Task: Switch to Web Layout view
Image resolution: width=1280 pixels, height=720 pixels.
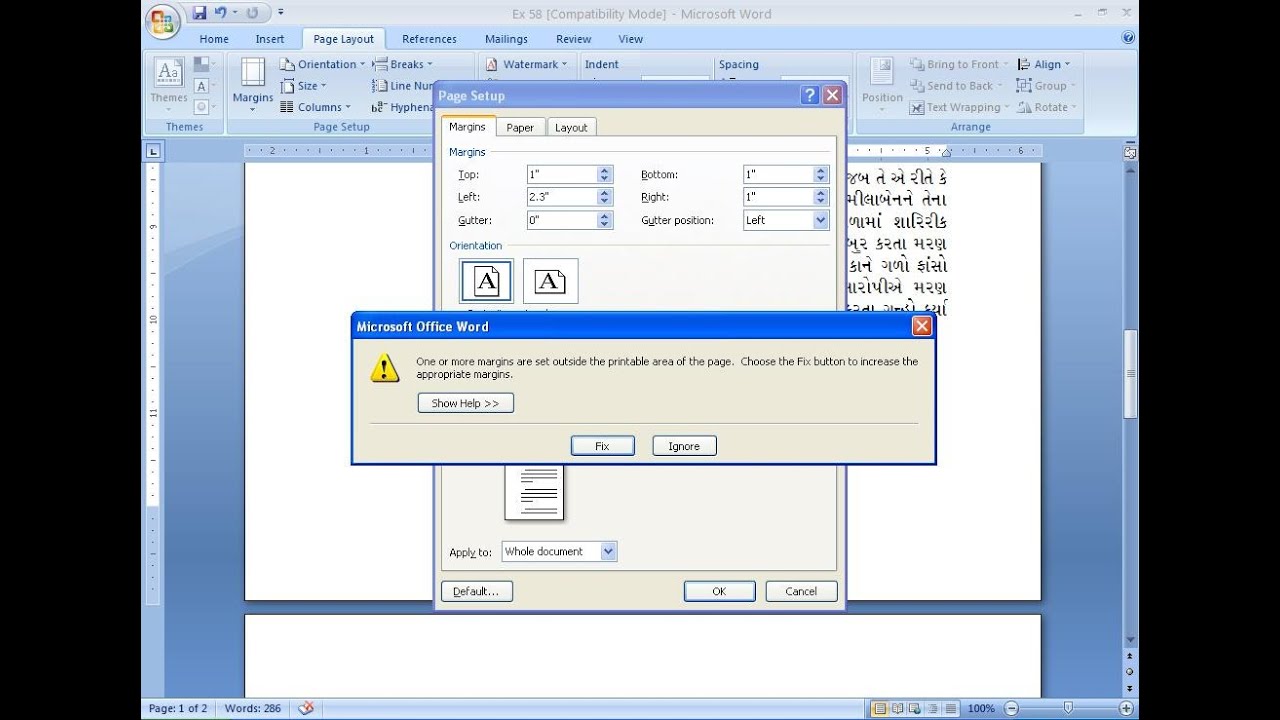Action: pyautogui.click(x=914, y=708)
